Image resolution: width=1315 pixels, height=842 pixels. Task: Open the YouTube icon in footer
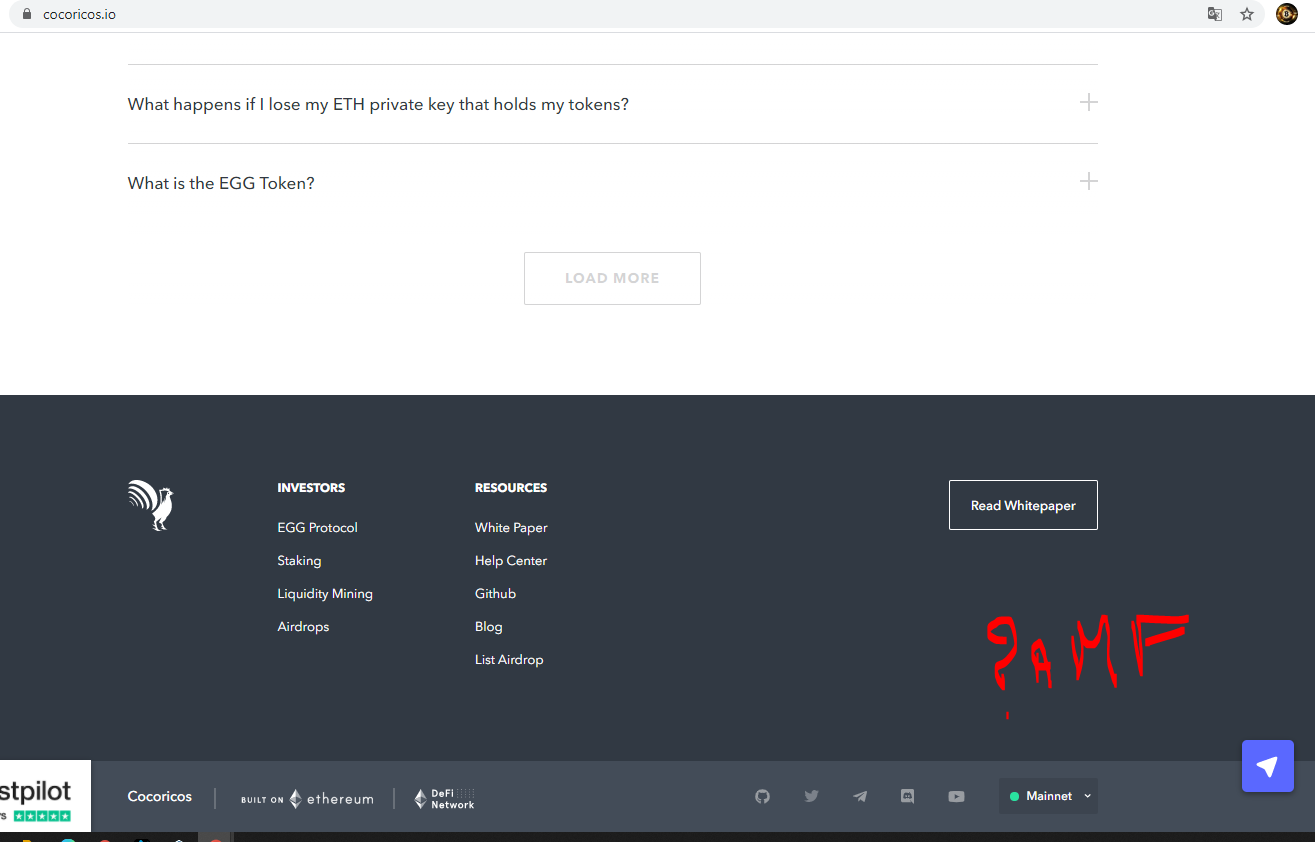(957, 797)
